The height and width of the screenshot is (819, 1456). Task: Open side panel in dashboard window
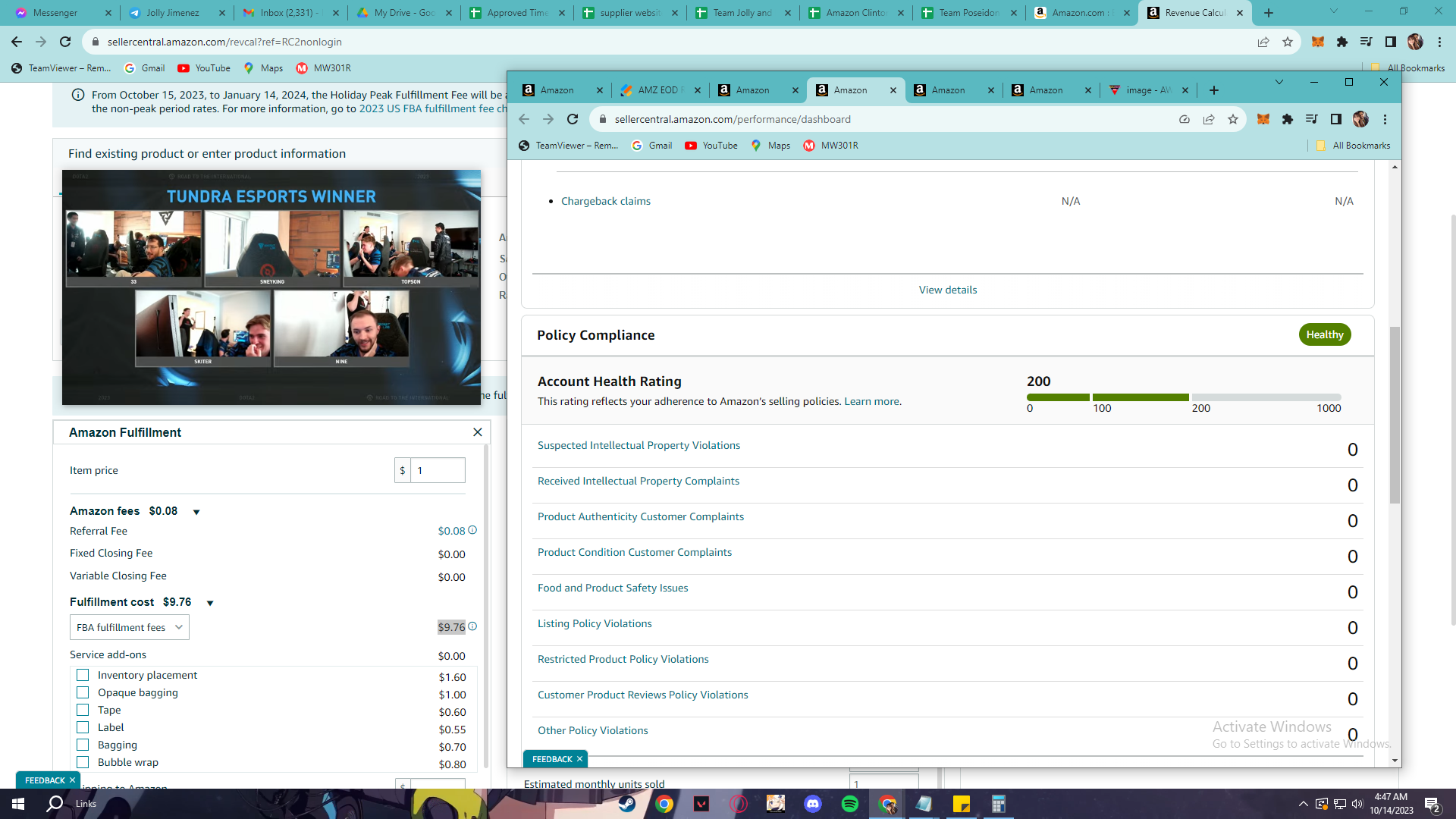pos(1336,119)
